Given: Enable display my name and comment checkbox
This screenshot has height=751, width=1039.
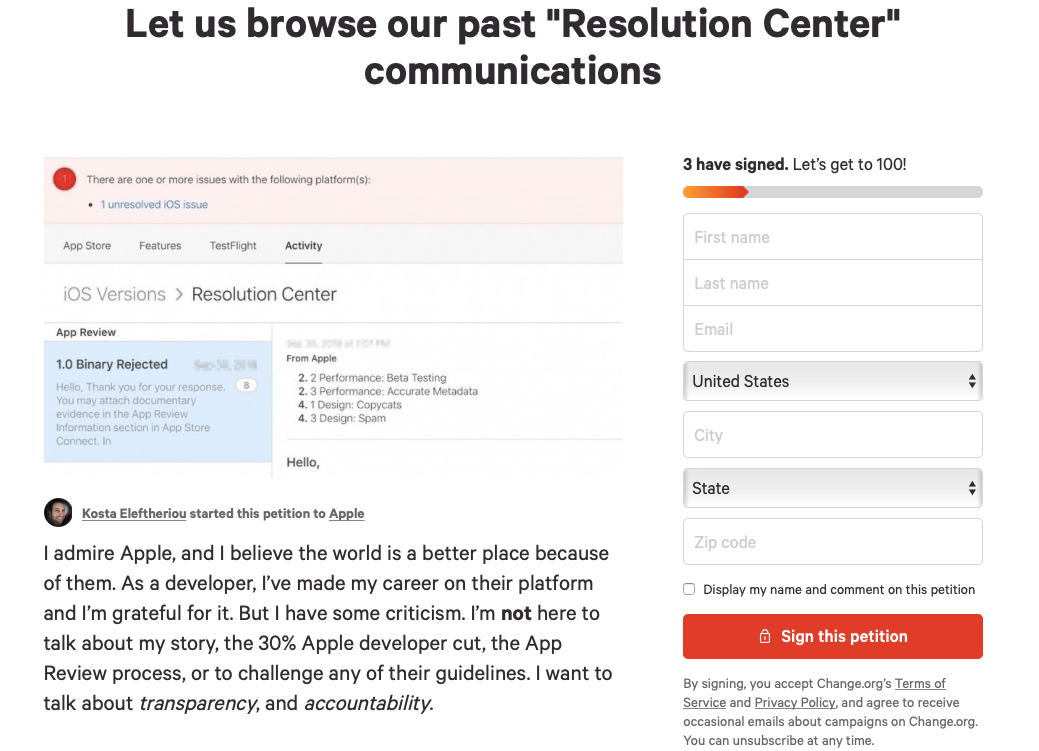Looking at the screenshot, I should tap(689, 589).
